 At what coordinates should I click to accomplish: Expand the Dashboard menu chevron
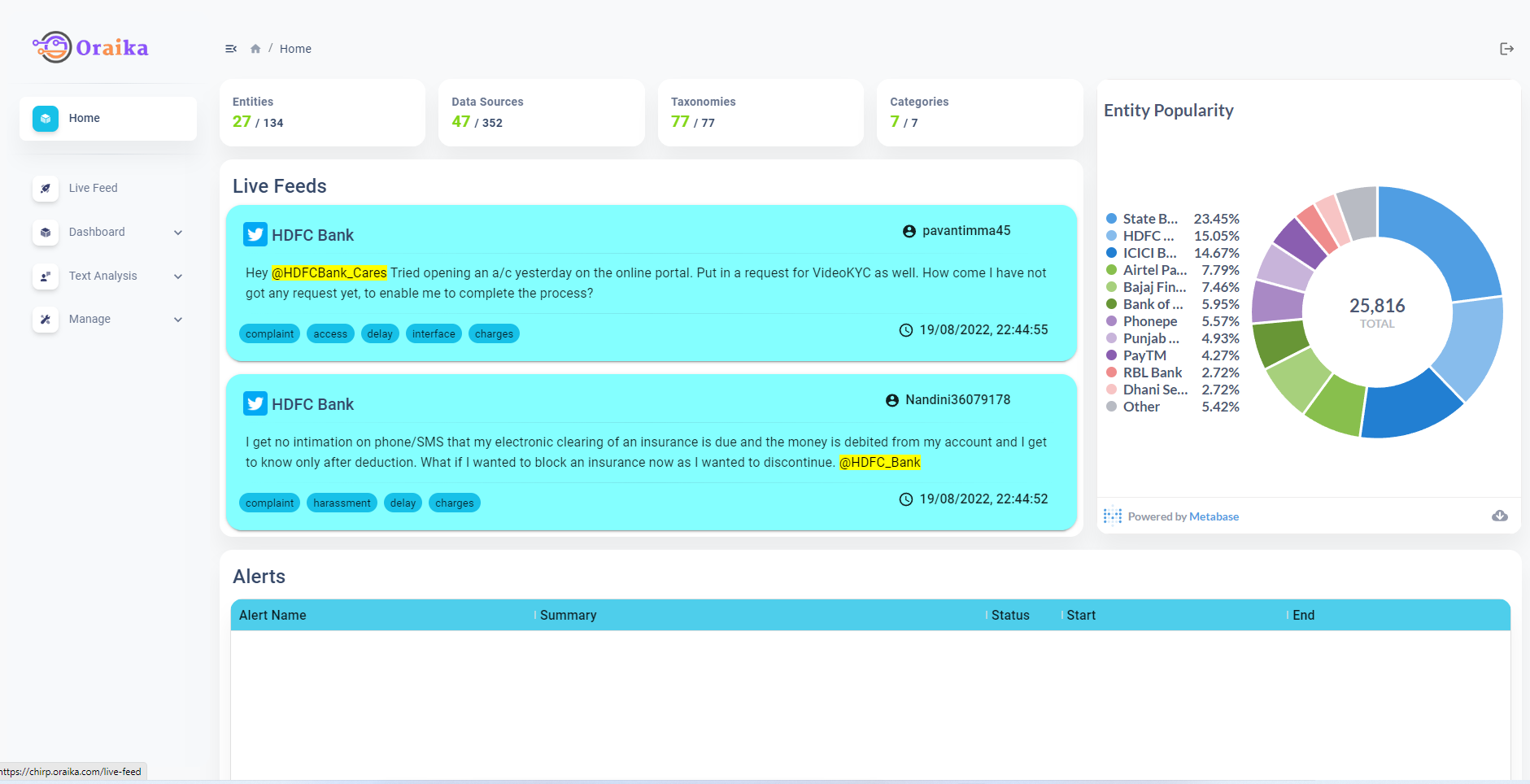coord(178,233)
